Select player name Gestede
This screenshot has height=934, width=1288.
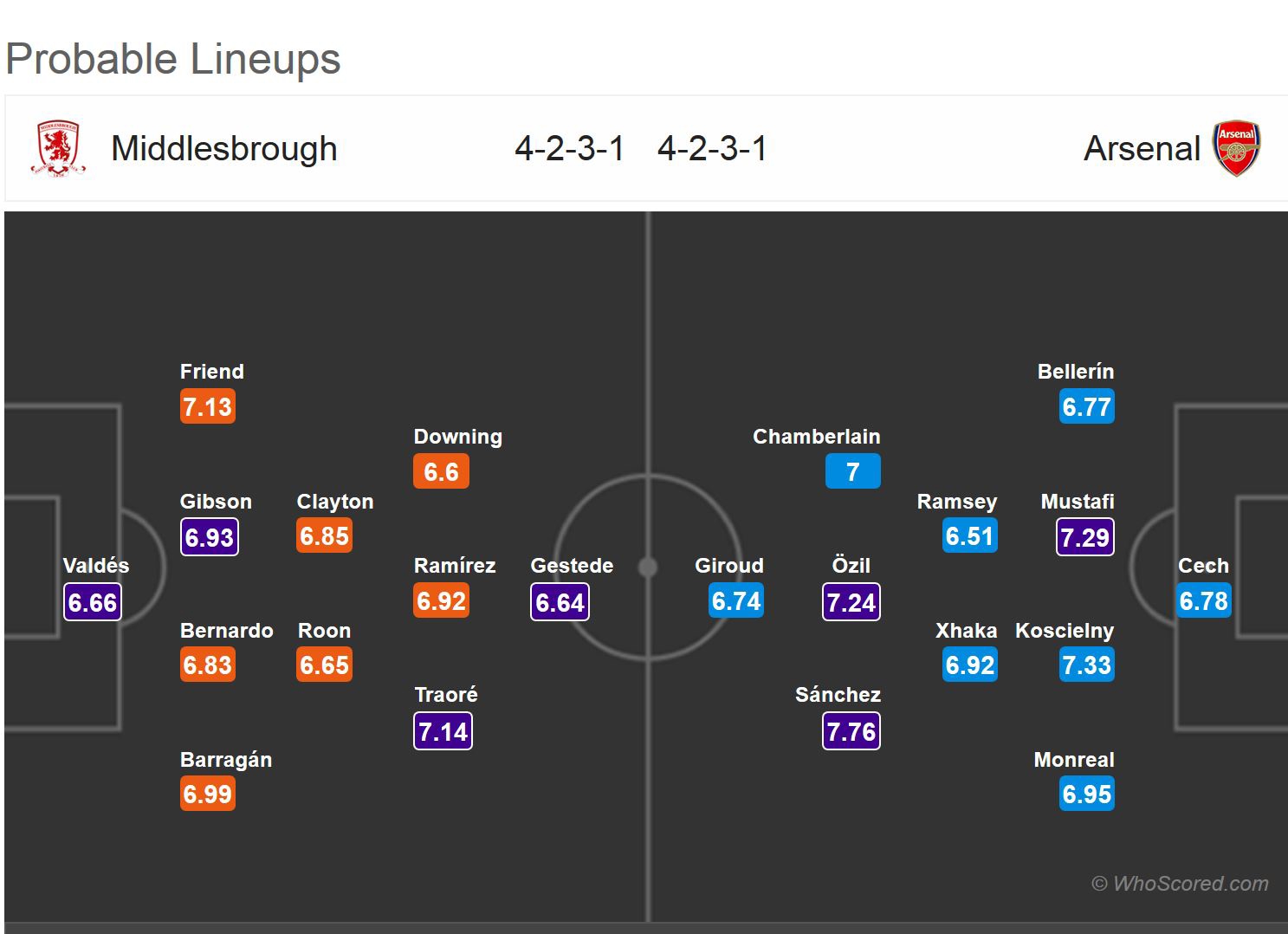(x=572, y=566)
